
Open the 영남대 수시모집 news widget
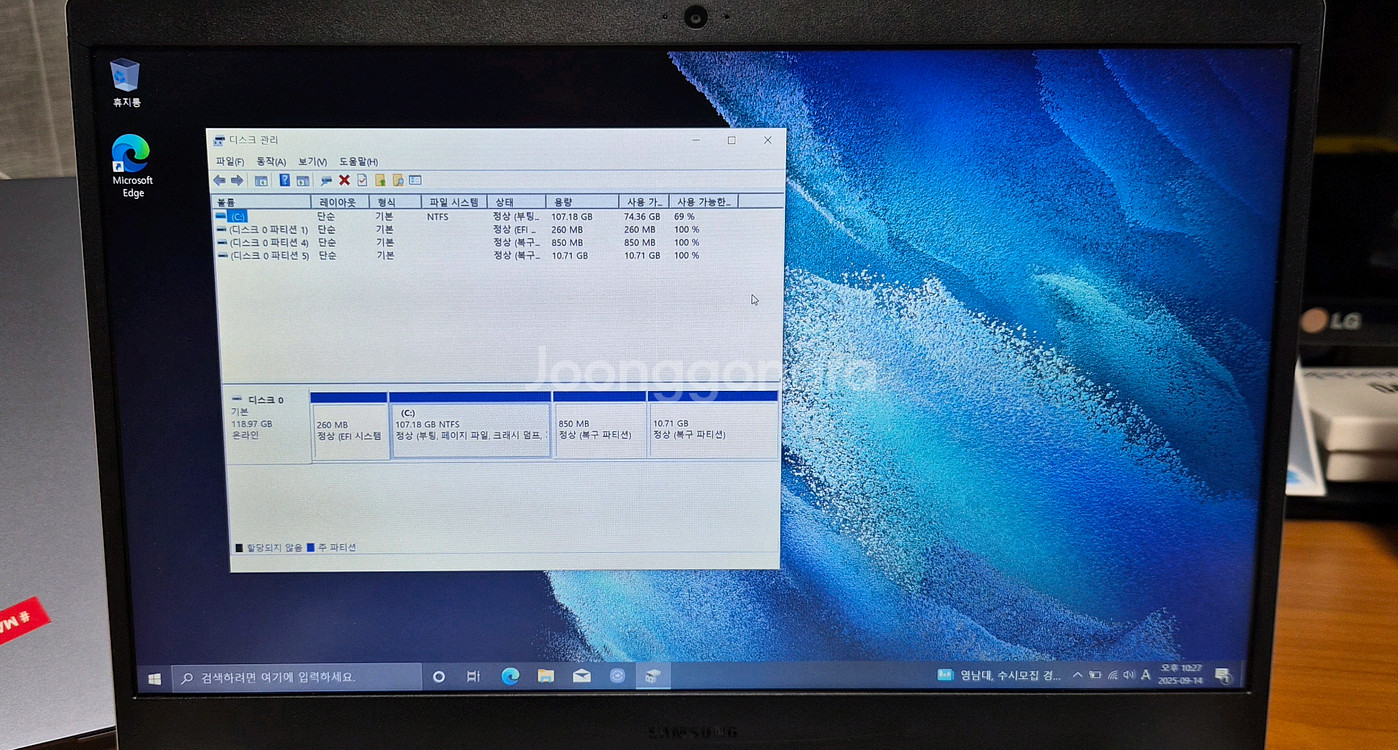click(x=999, y=675)
